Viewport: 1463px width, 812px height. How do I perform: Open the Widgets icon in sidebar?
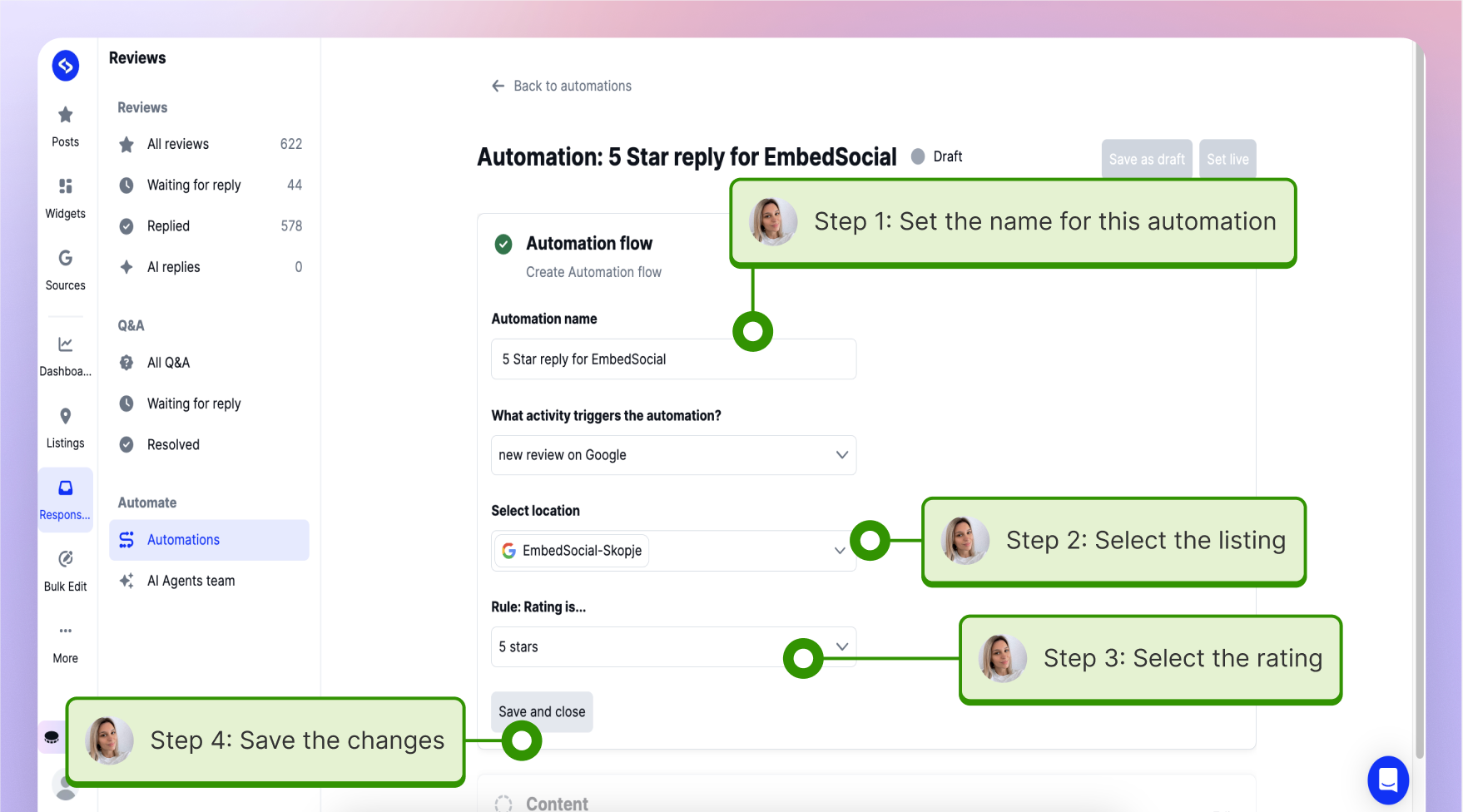65,186
